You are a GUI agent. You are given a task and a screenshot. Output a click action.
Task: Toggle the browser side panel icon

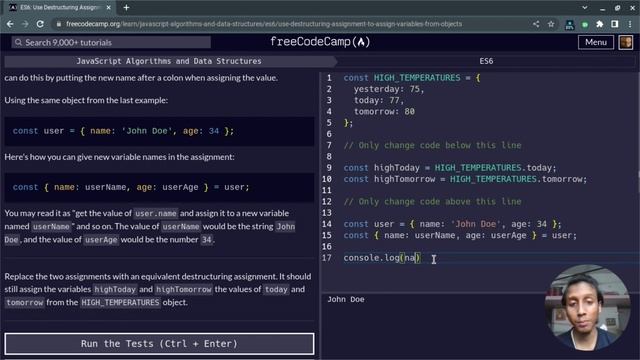tap(615, 24)
